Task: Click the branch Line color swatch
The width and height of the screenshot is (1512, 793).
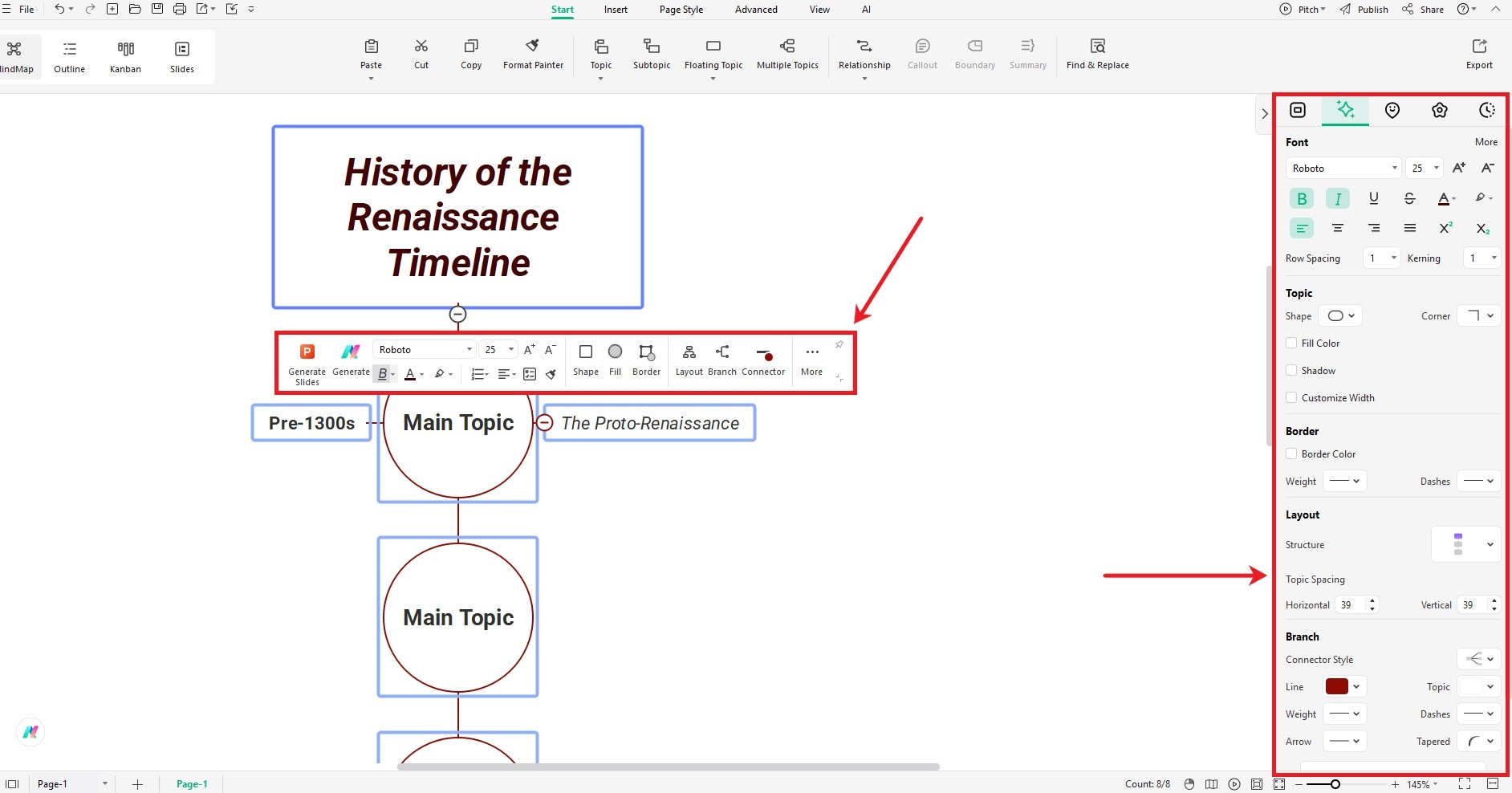Action: pyautogui.click(x=1336, y=686)
